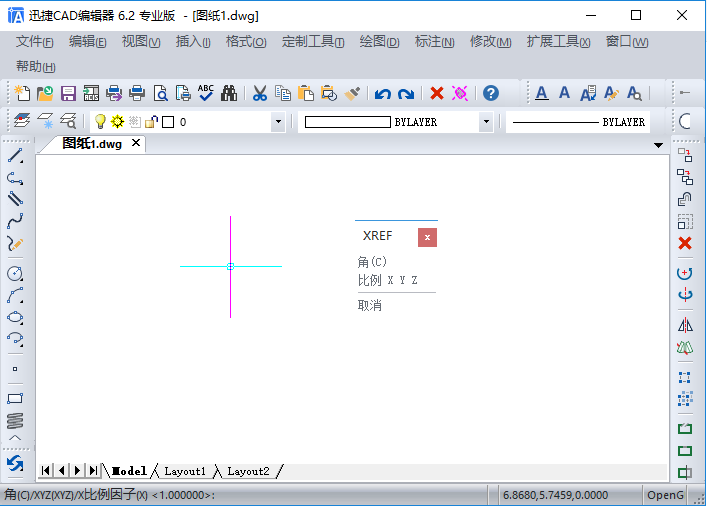Click the red X delete icon in the top toolbar

[x=436, y=93]
